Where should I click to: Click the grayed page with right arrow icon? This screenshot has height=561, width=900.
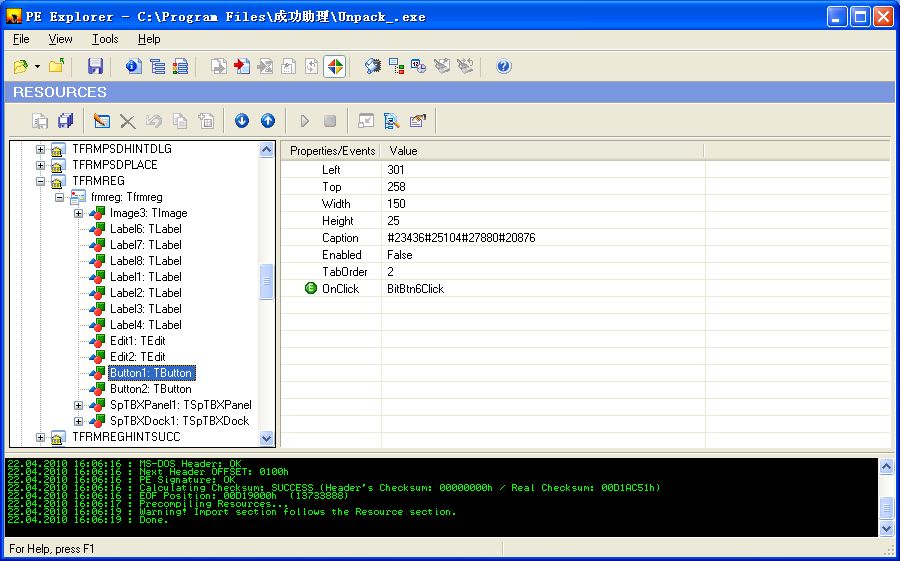pyautogui.click(x=218, y=67)
